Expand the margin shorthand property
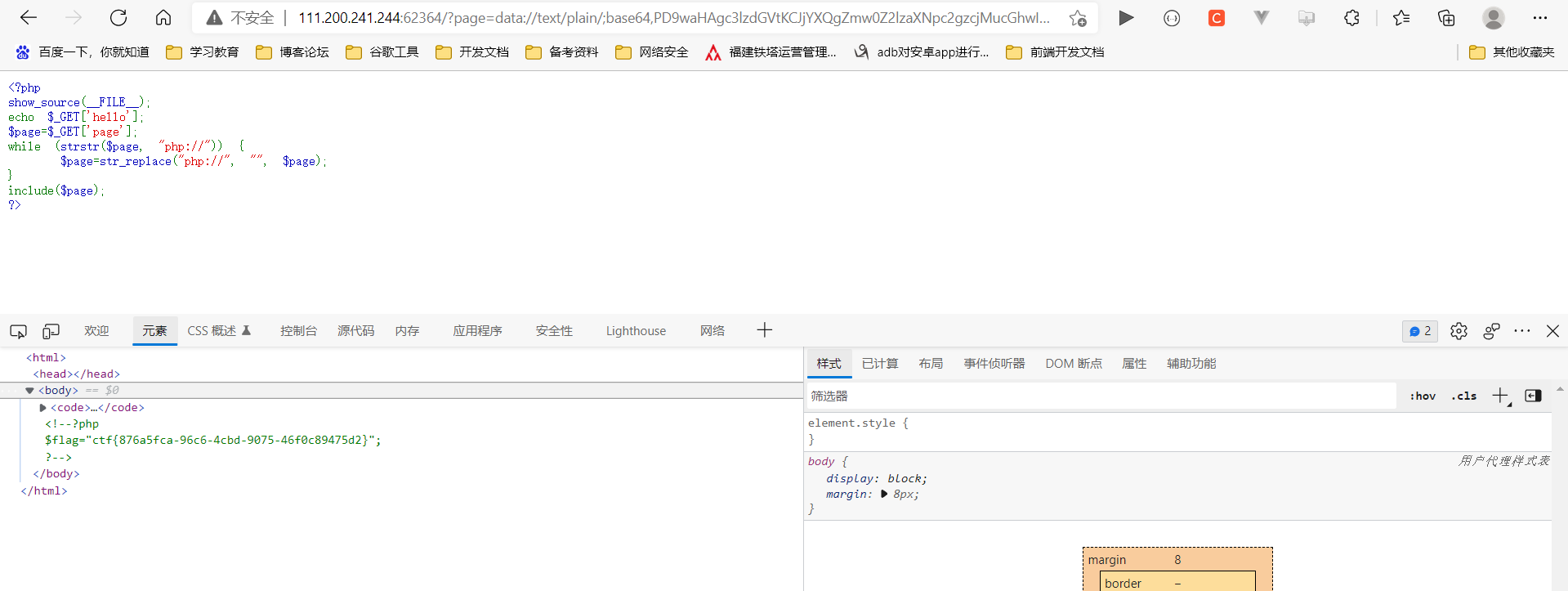The image size is (1568, 591). click(x=884, y=494)
